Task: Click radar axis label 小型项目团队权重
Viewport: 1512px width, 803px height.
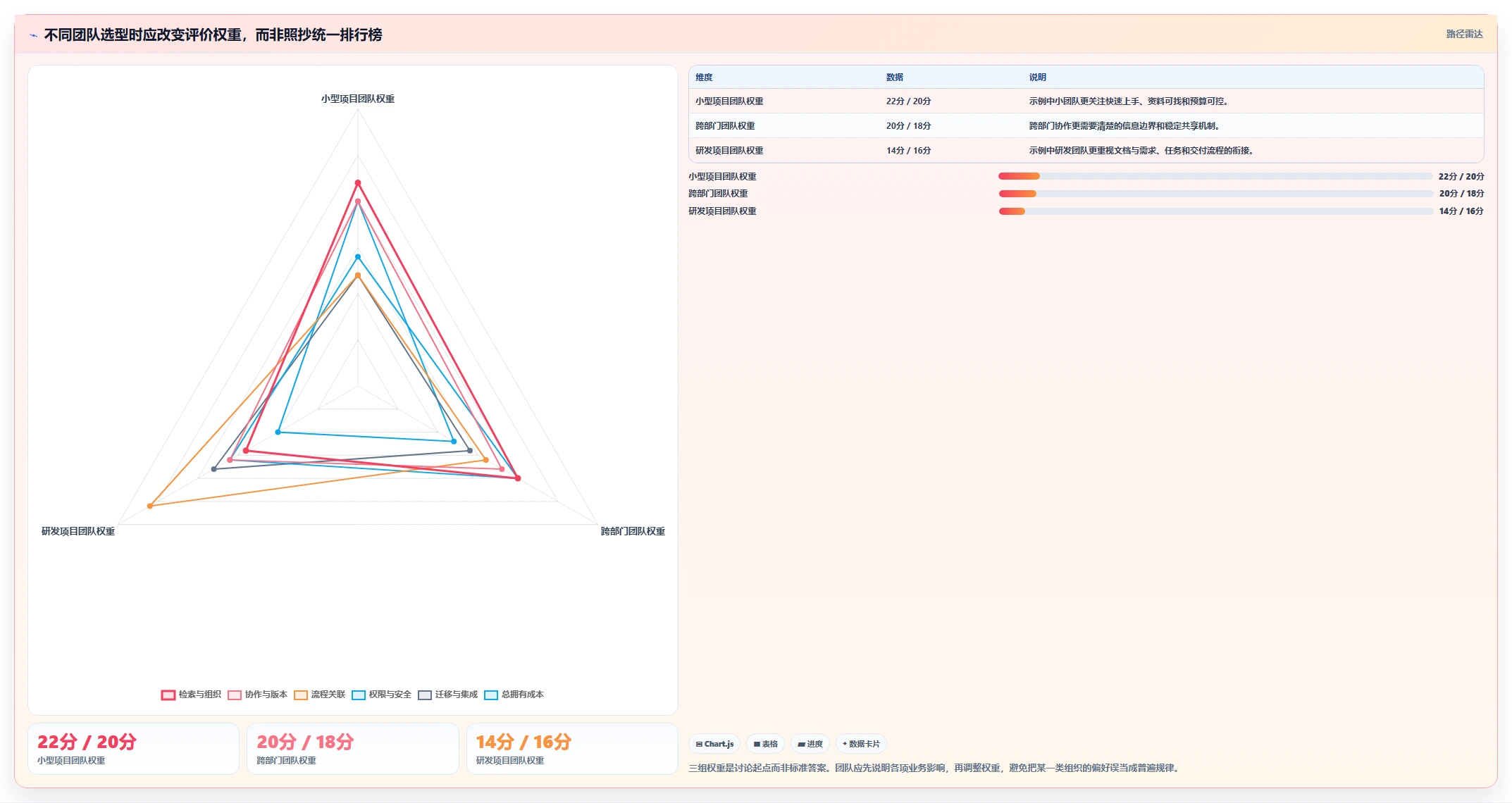Action: pos(358,99)
